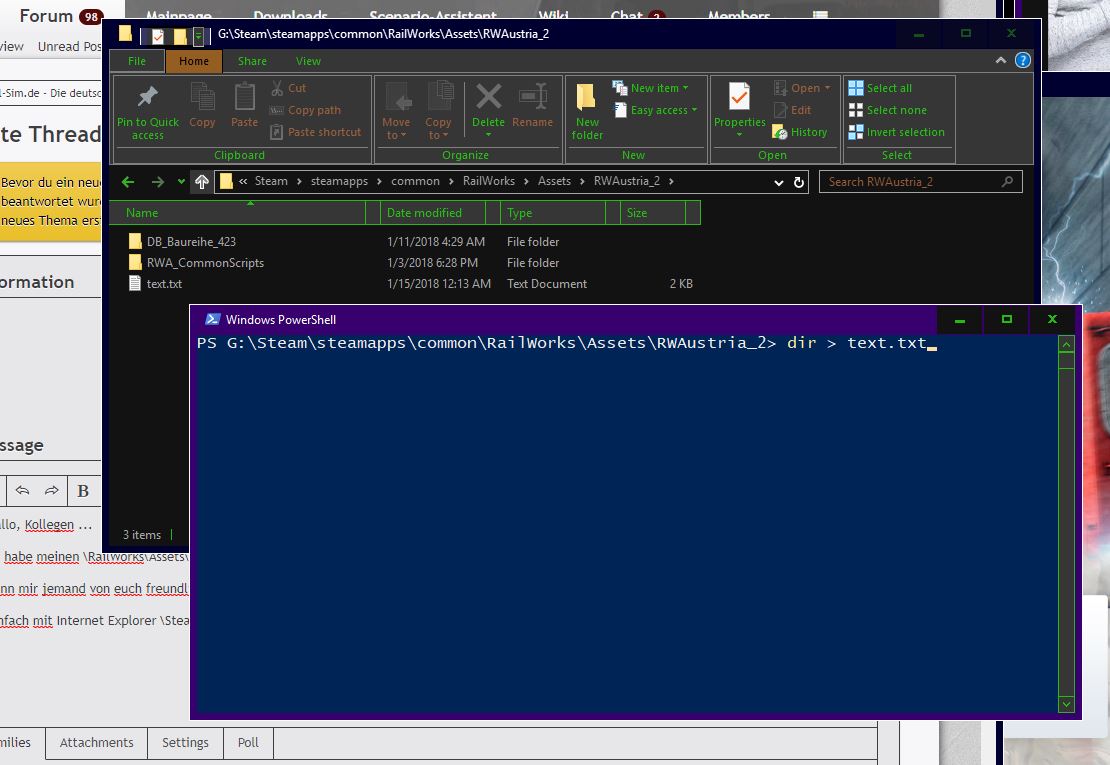Open the Poll tab in forum editor
Screen dimensions: 1110x765
[248, 743]
